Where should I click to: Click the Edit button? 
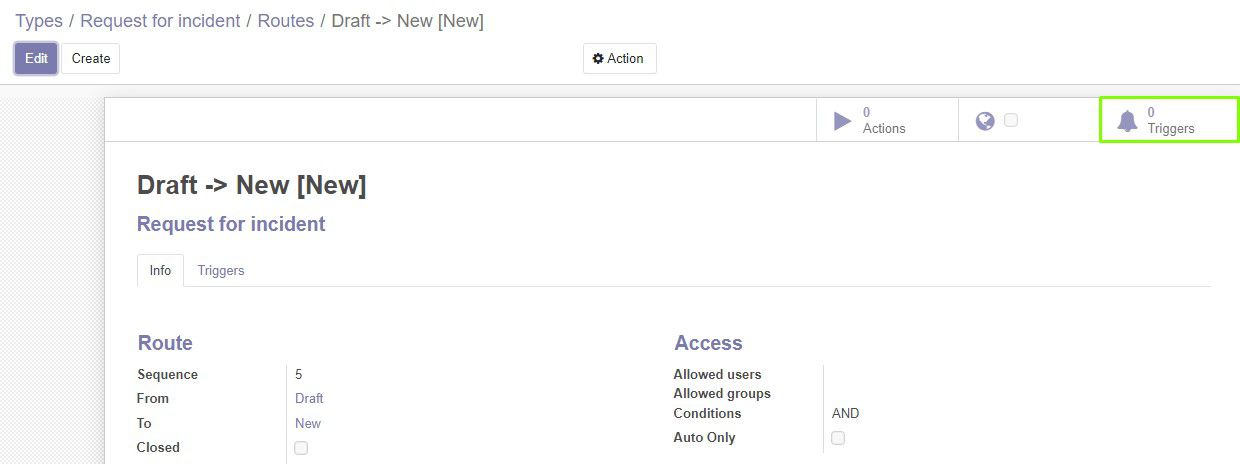[36, 58]
